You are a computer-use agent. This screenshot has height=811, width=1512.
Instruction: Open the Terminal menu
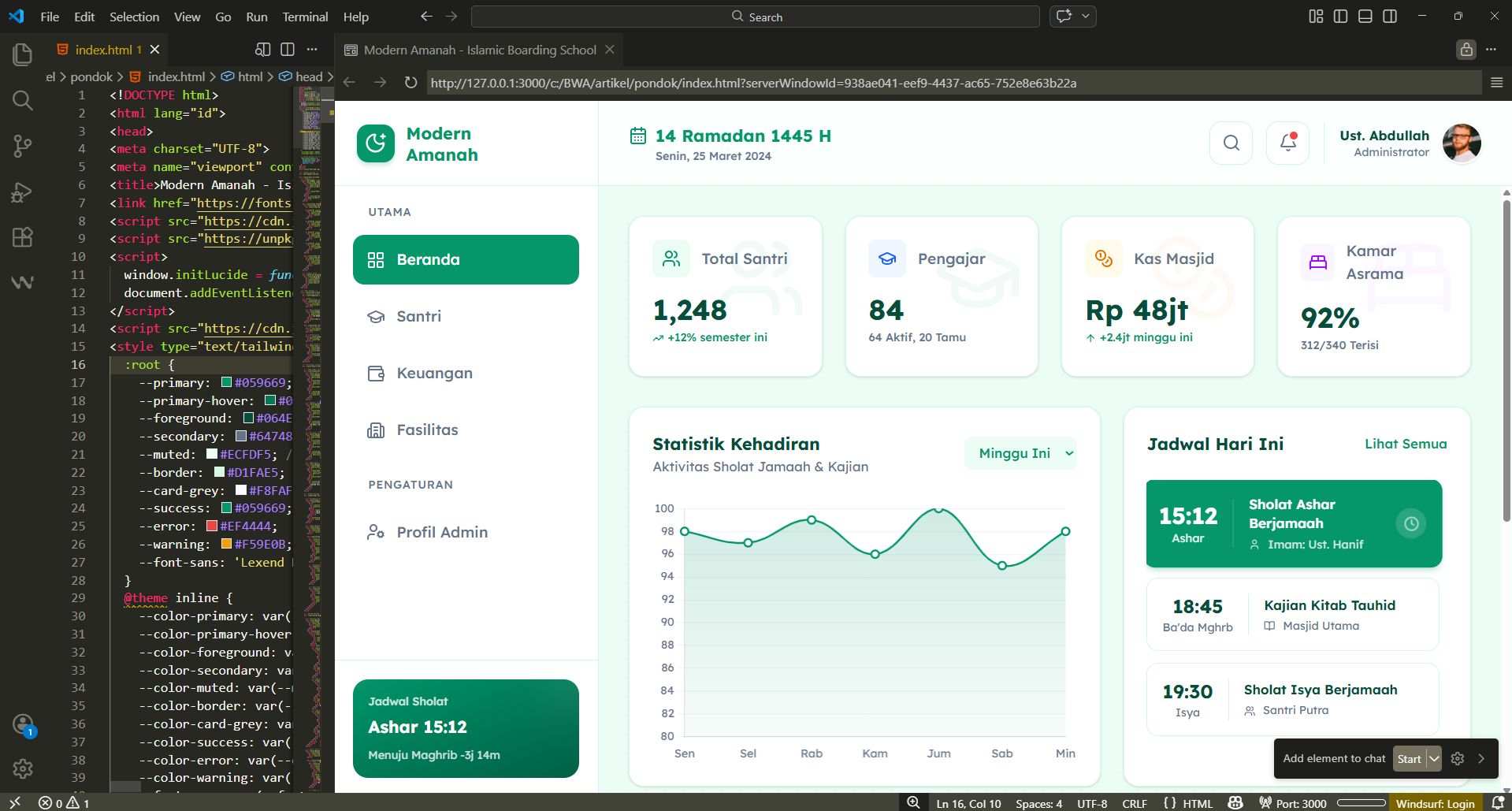[x=305, y=17]
